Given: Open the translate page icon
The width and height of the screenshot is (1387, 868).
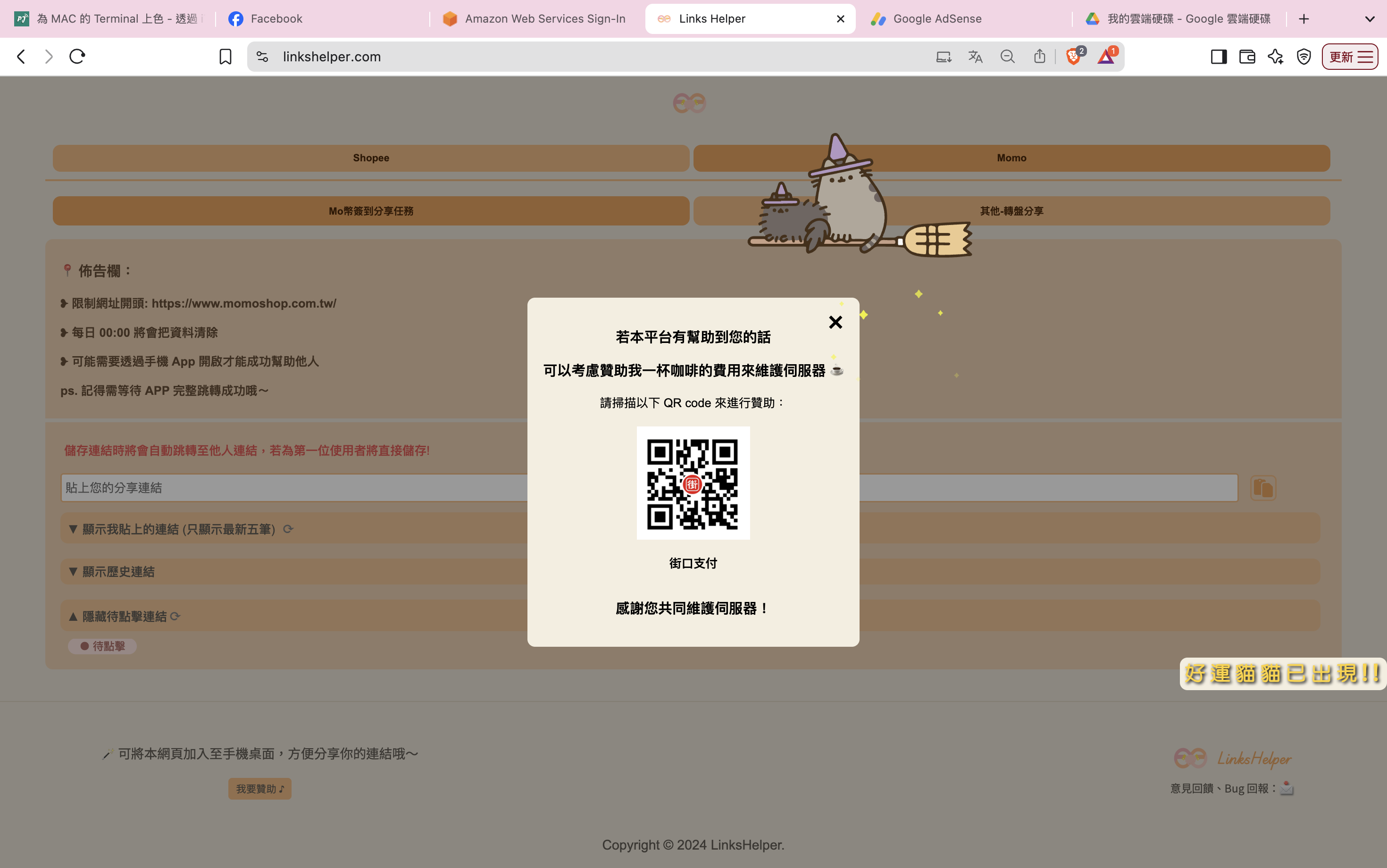Looking at the screenshot, I should pyautogui.click(x=975, y=56).
